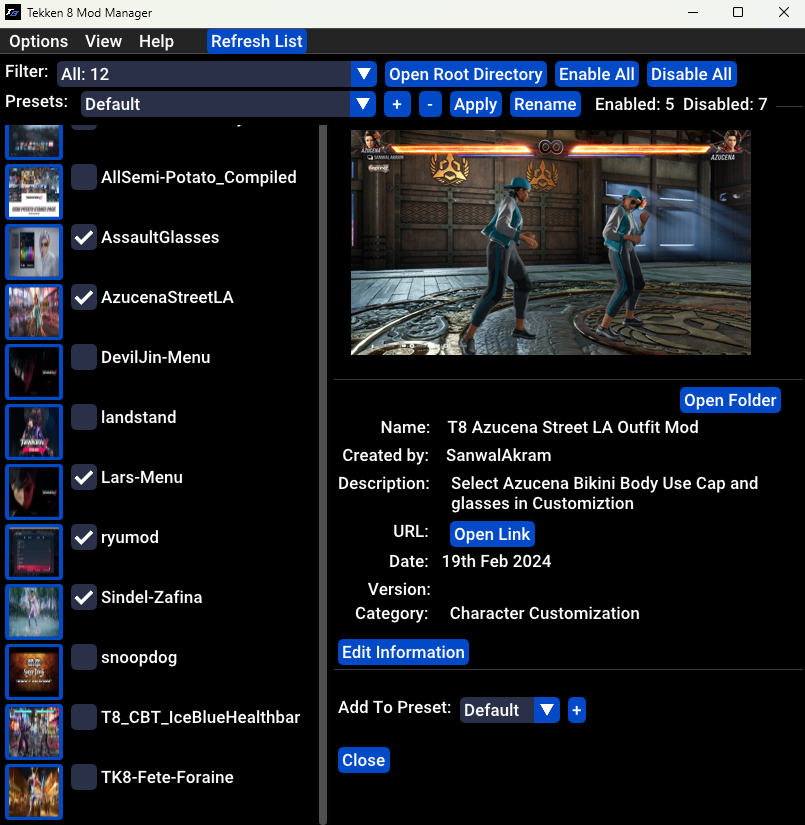Open the Help menu
Viewport: 805px width, 825px height.
point(155,41)
